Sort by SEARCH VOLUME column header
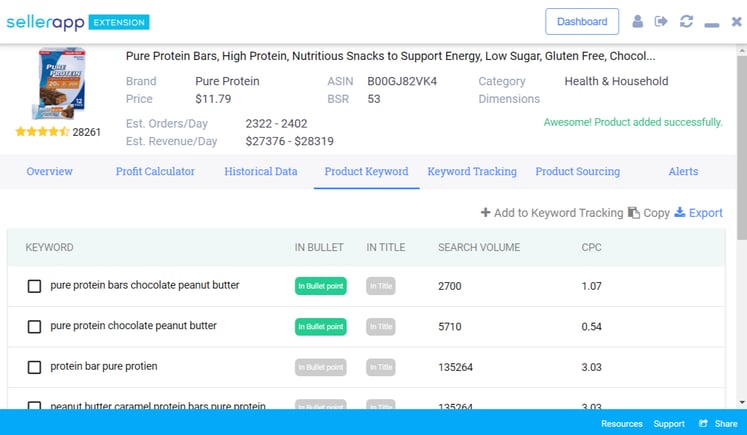747x435 pixels. pyautogui.click(x=479, y=247)
